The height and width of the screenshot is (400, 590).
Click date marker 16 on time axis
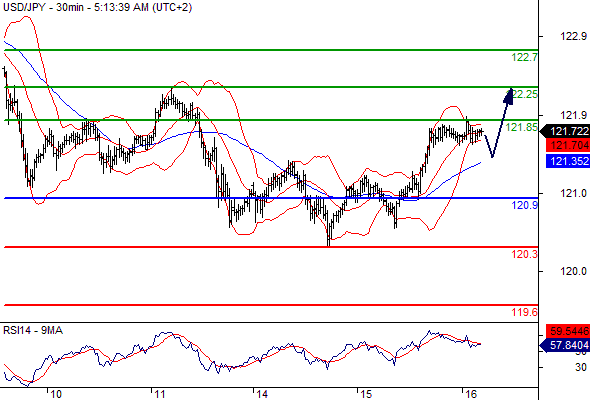pos(471,394)
